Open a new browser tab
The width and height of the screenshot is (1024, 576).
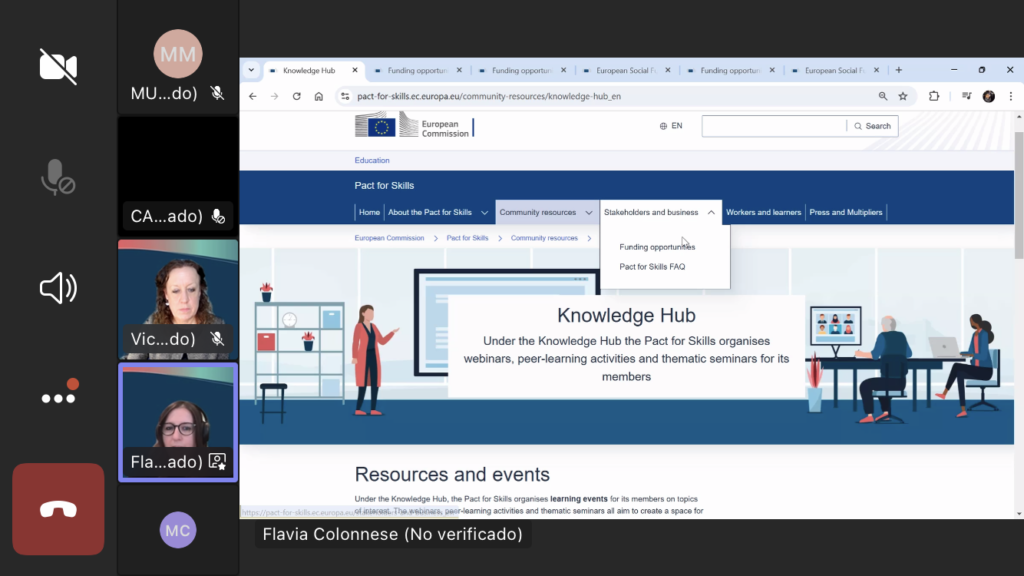point(898,70)
